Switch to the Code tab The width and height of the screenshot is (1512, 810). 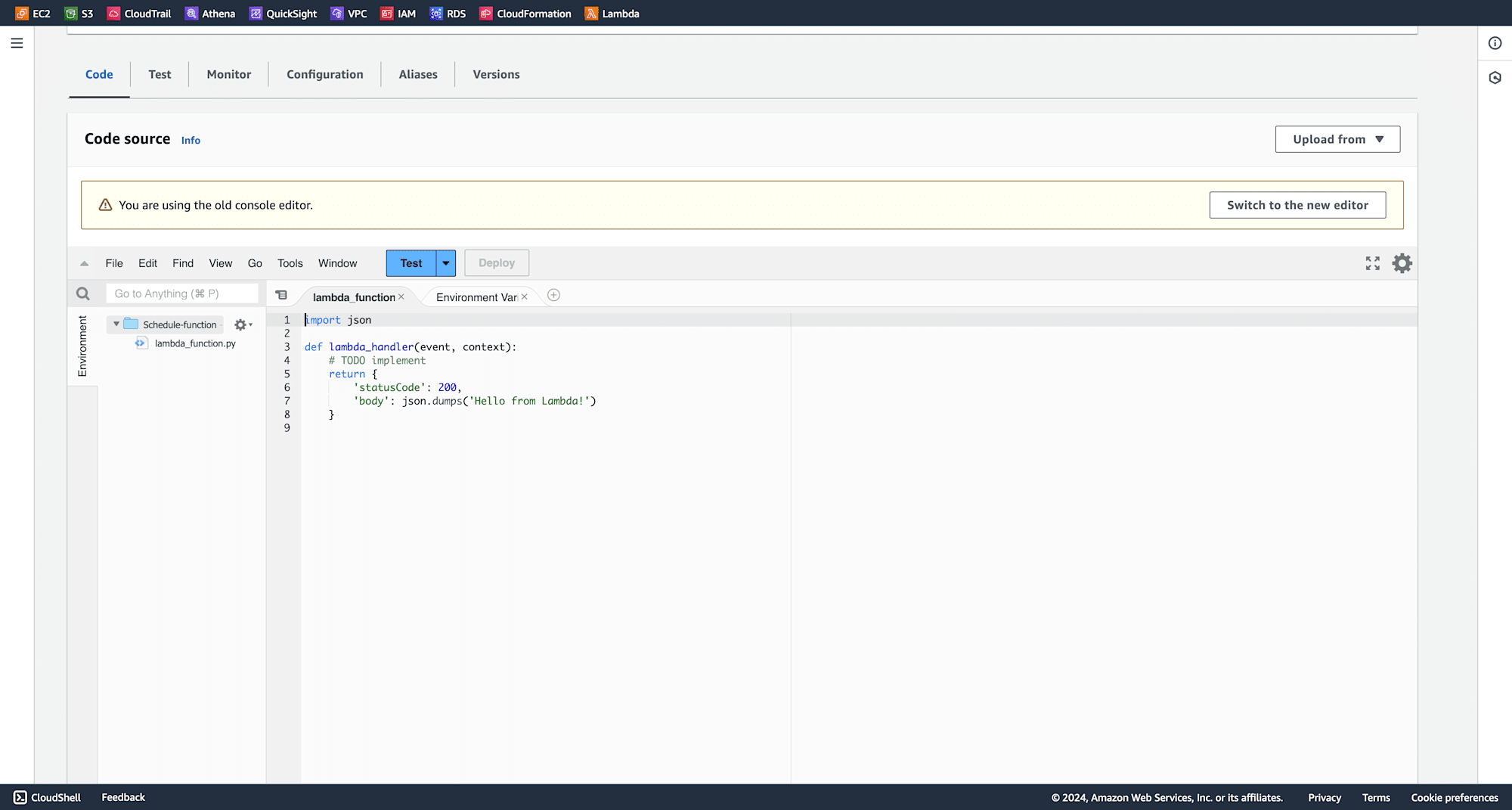99,74
